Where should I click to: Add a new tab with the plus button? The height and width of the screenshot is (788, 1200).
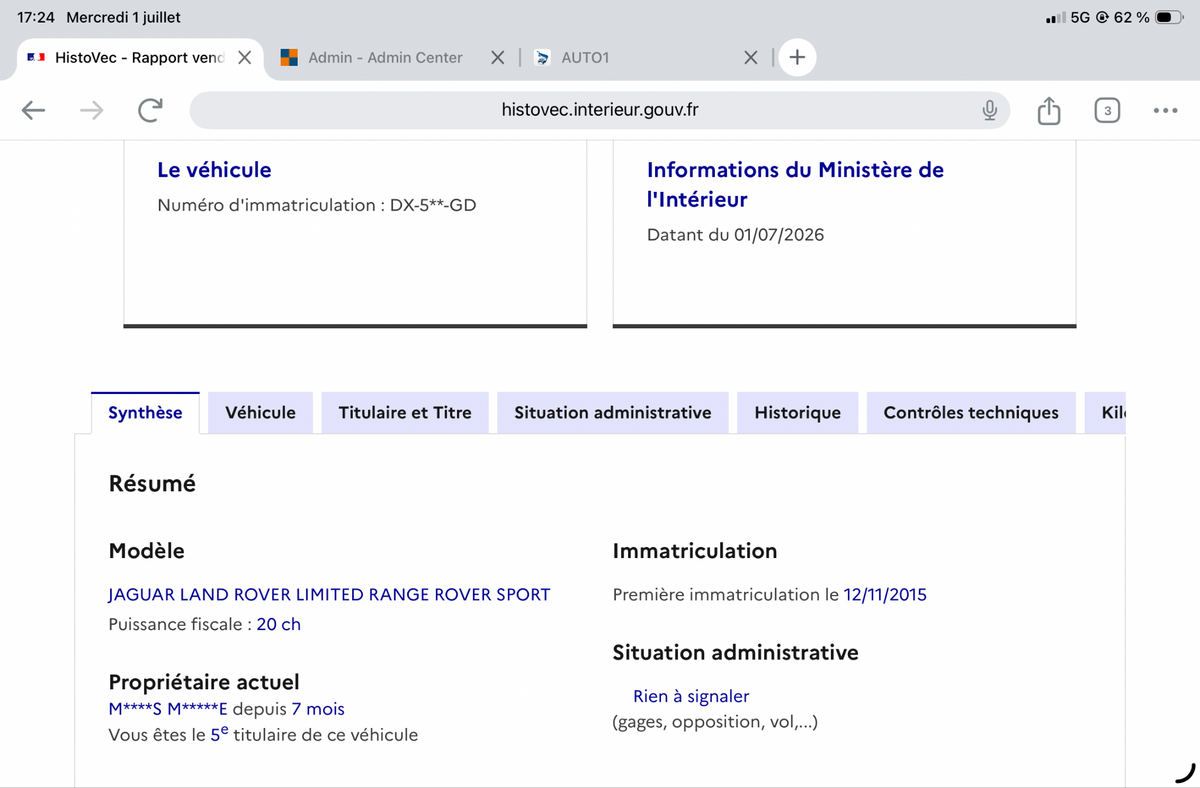pos(797,58)
